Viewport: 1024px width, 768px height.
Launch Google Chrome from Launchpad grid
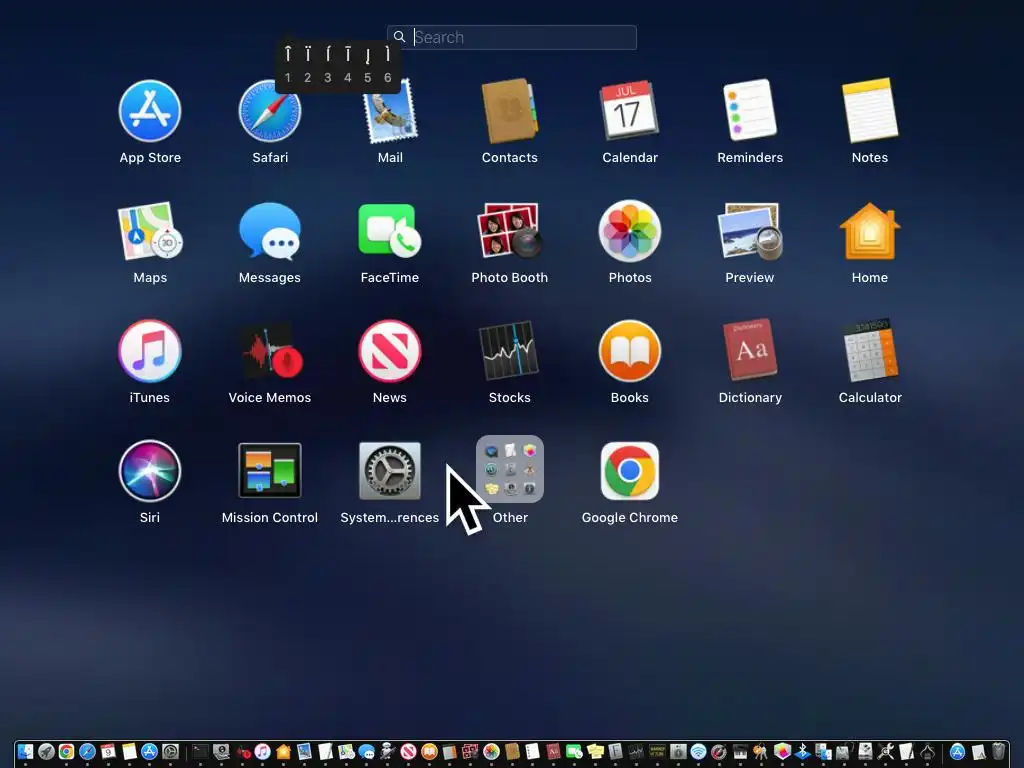tap(630, 471)
